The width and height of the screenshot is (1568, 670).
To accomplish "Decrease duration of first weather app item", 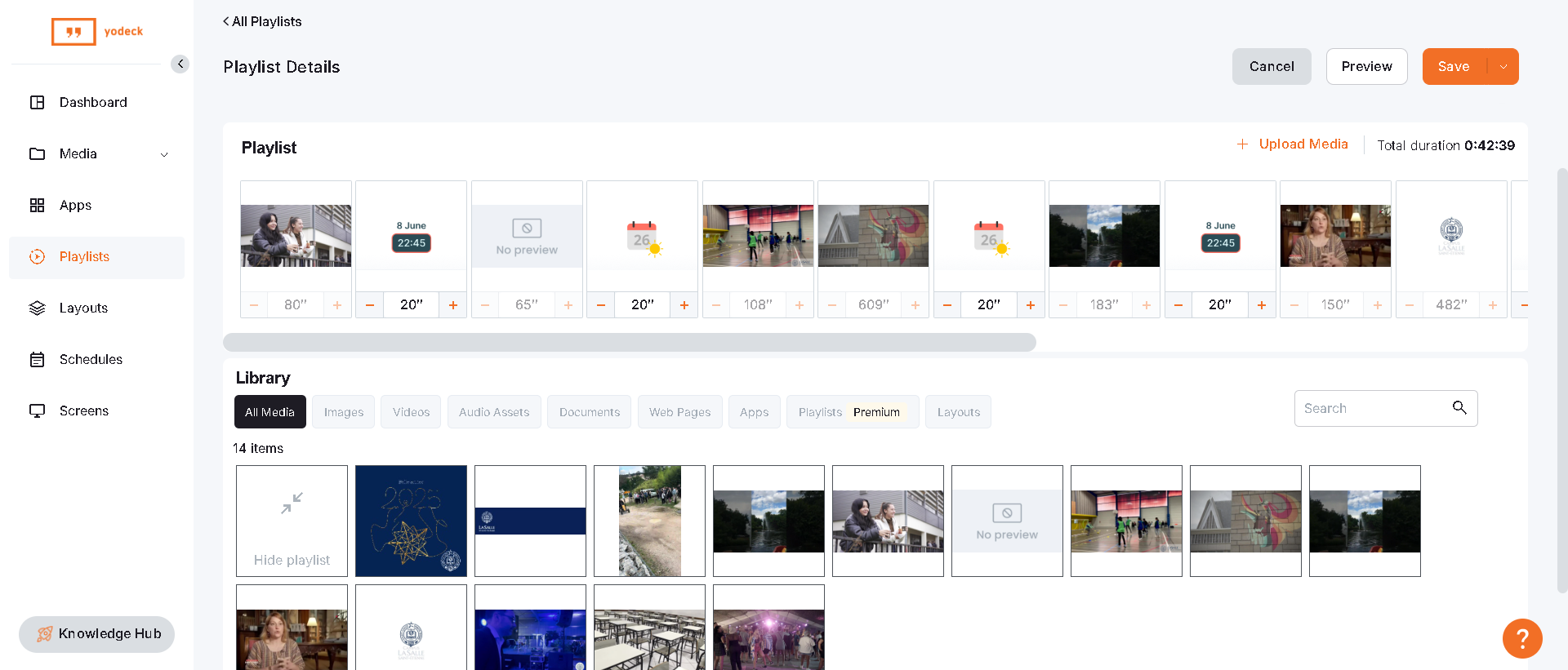I will (x=601, y=305).
